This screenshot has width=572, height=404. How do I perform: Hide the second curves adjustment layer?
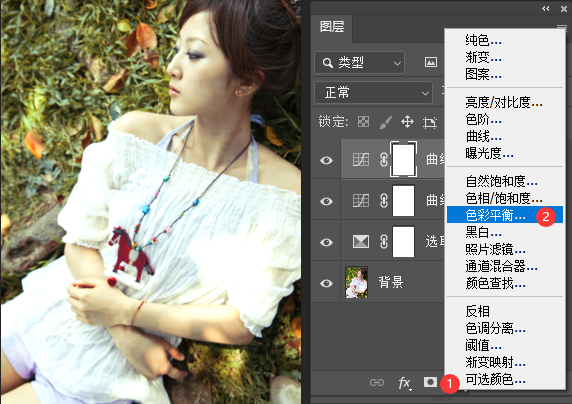[x=326, y=201]
